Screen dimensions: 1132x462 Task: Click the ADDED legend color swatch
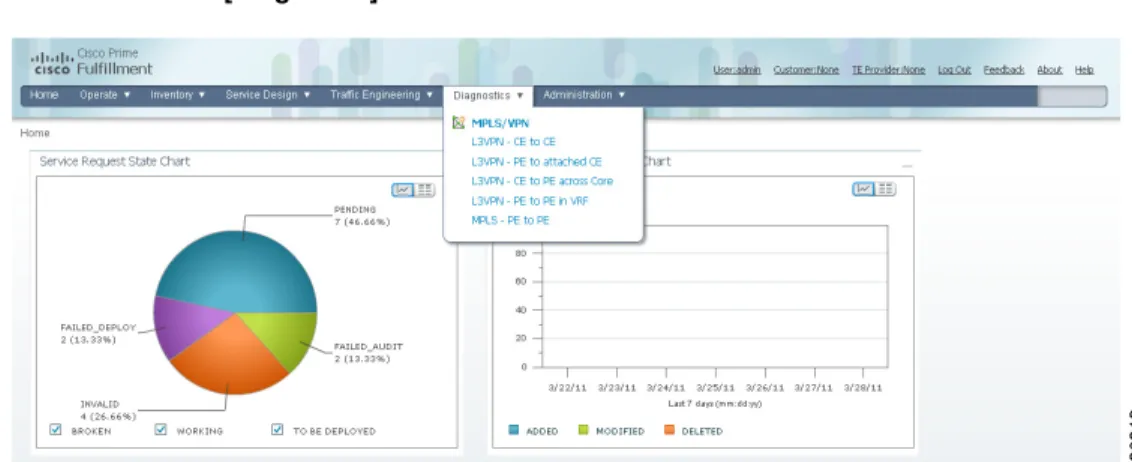pyautogui.click(x=514, y=430)
